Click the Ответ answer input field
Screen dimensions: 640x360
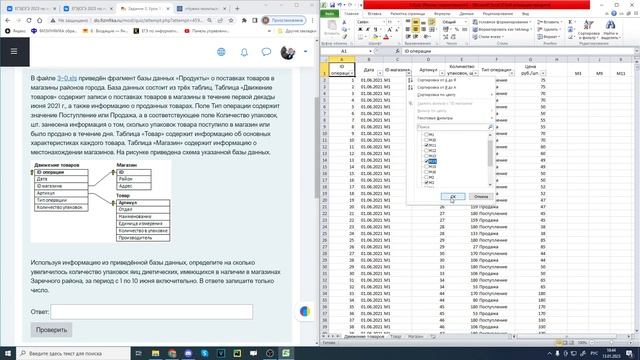pyautogui.click(x=151, y=312)
